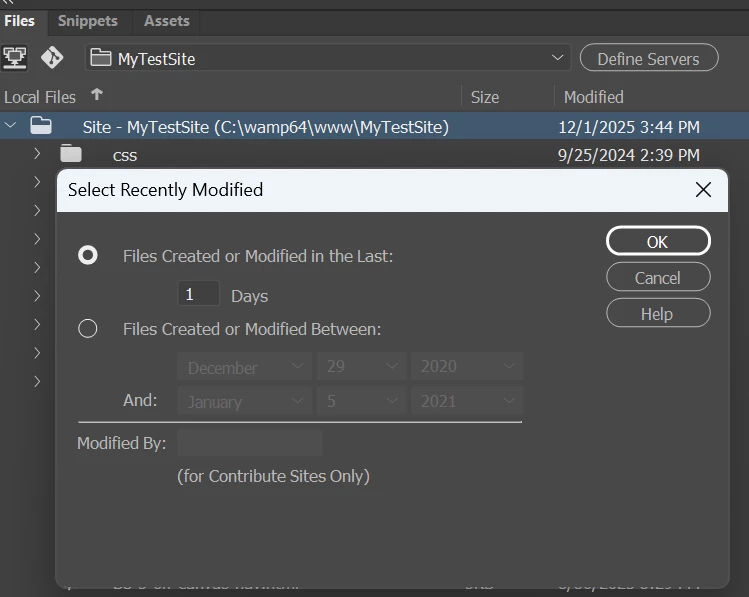Open the start year 2020 dropdown
The image size is (749, 597).
click(467, 366)
